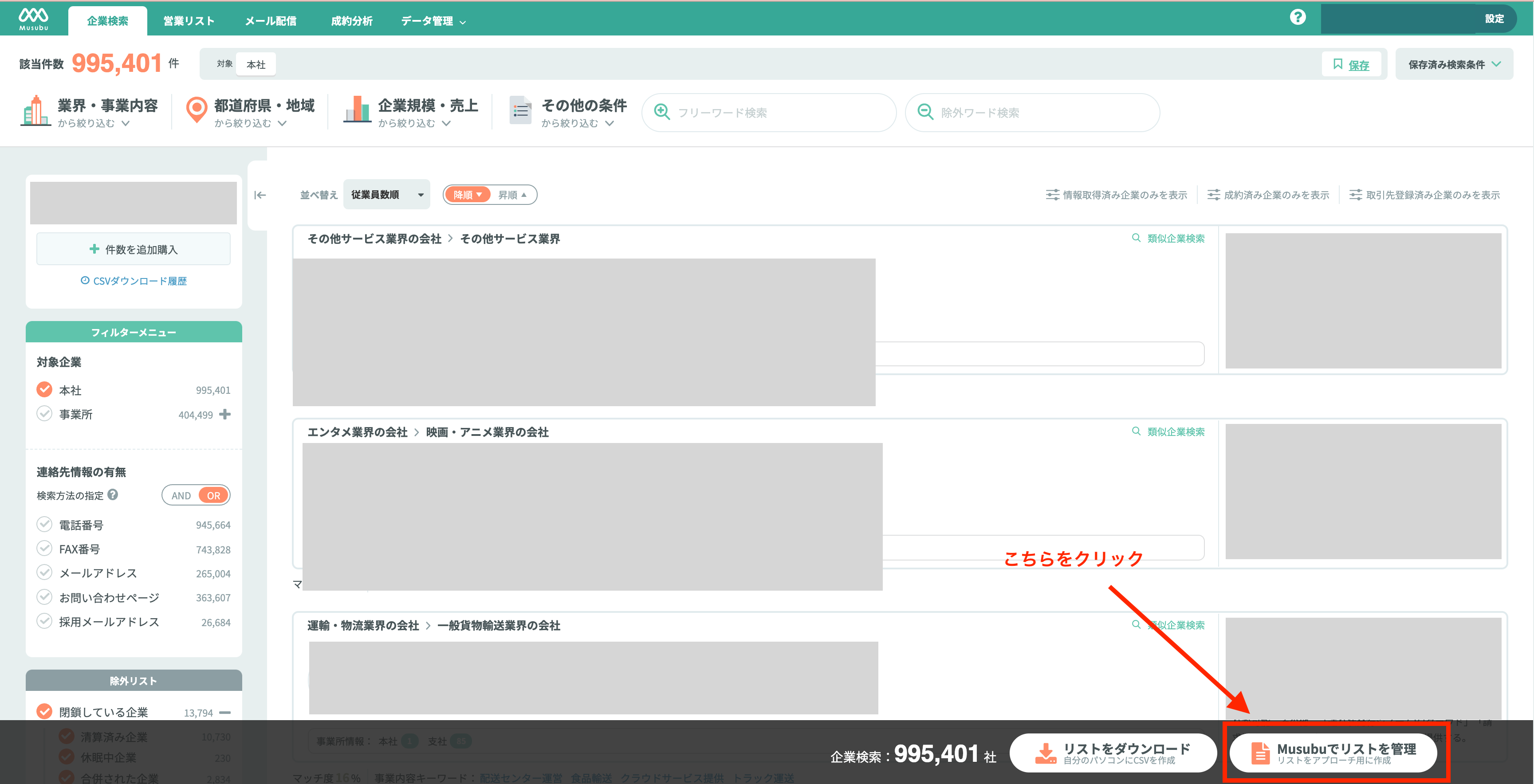Uncheck the 本社 checkbox
Screen dimensions: 1534x784
[45, 389]
